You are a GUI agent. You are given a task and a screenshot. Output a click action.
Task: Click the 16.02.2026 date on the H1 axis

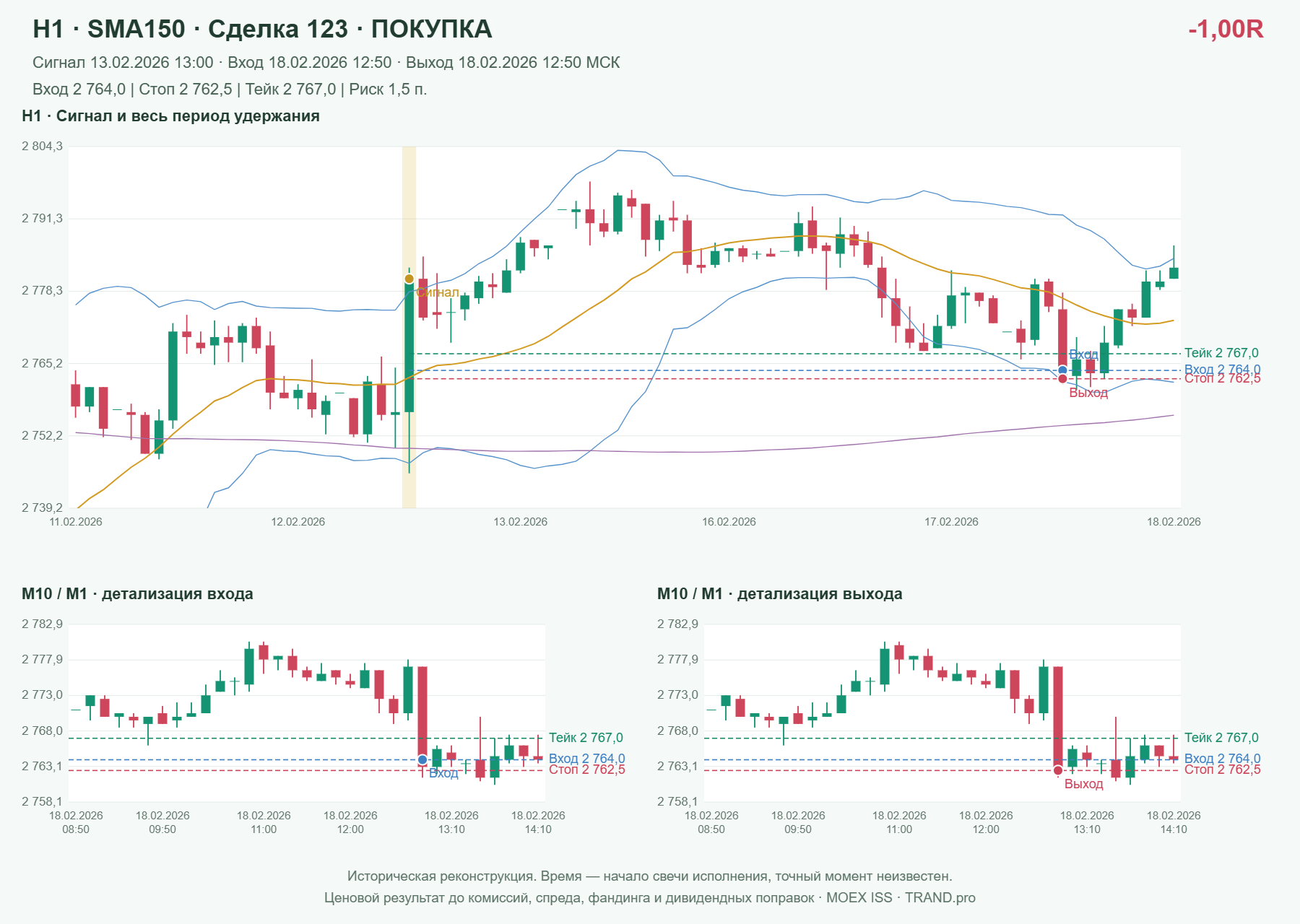[729, 522]
